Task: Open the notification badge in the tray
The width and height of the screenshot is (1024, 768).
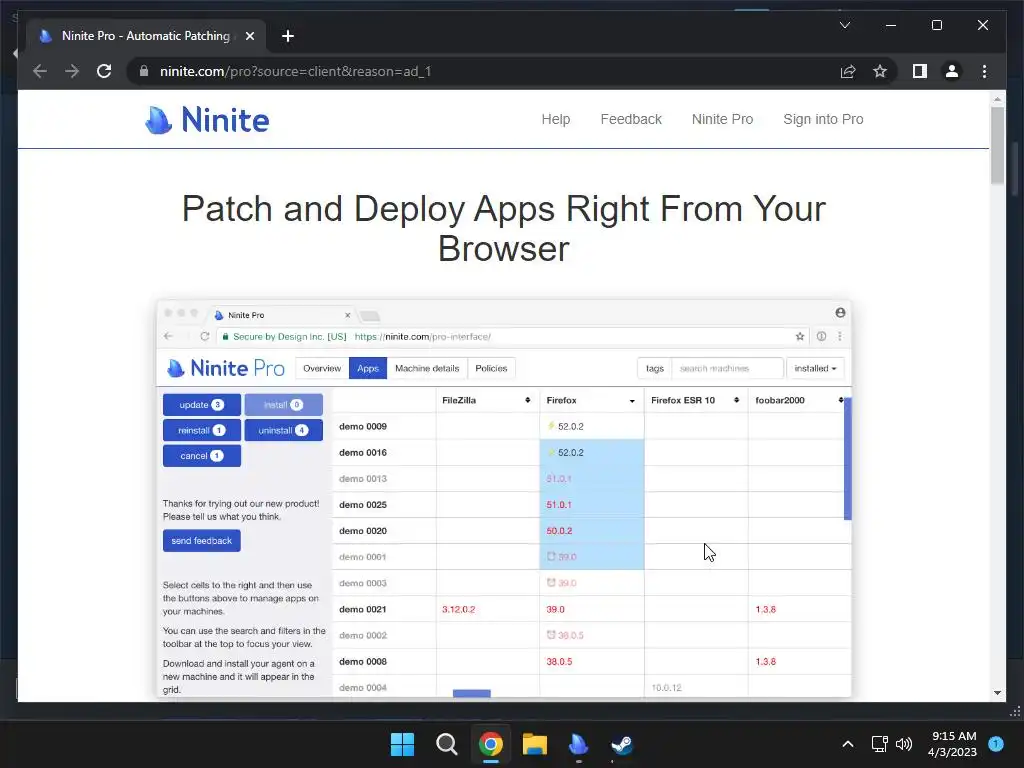Action: pyautogui.click(x=996, y=743)
